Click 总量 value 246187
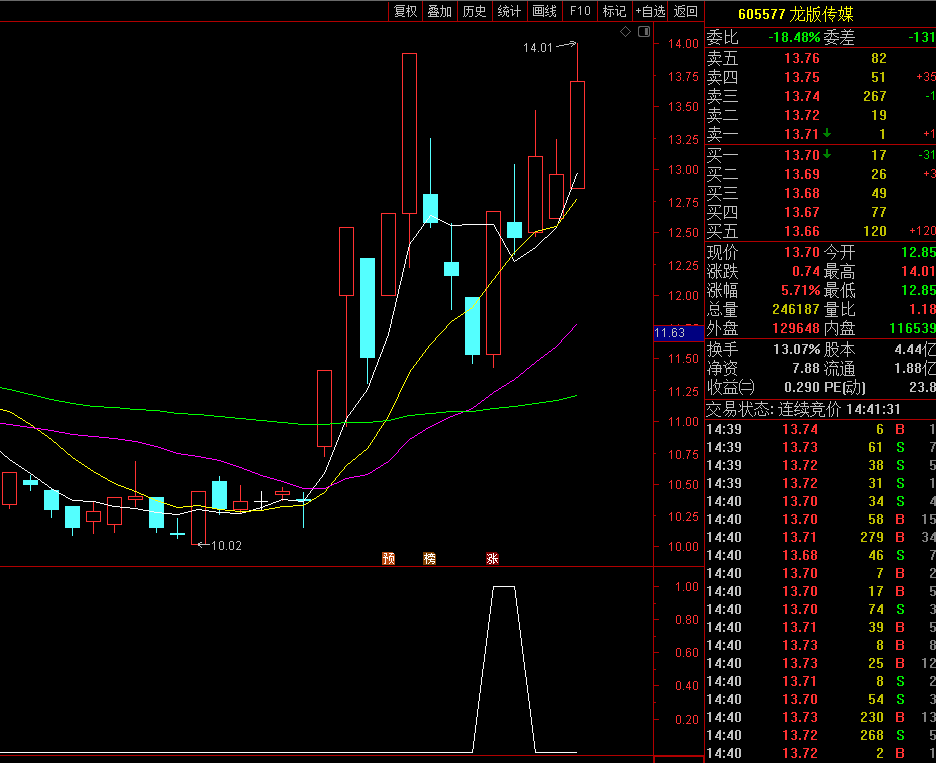The image size is (936, 763). (x=796, y=309)
